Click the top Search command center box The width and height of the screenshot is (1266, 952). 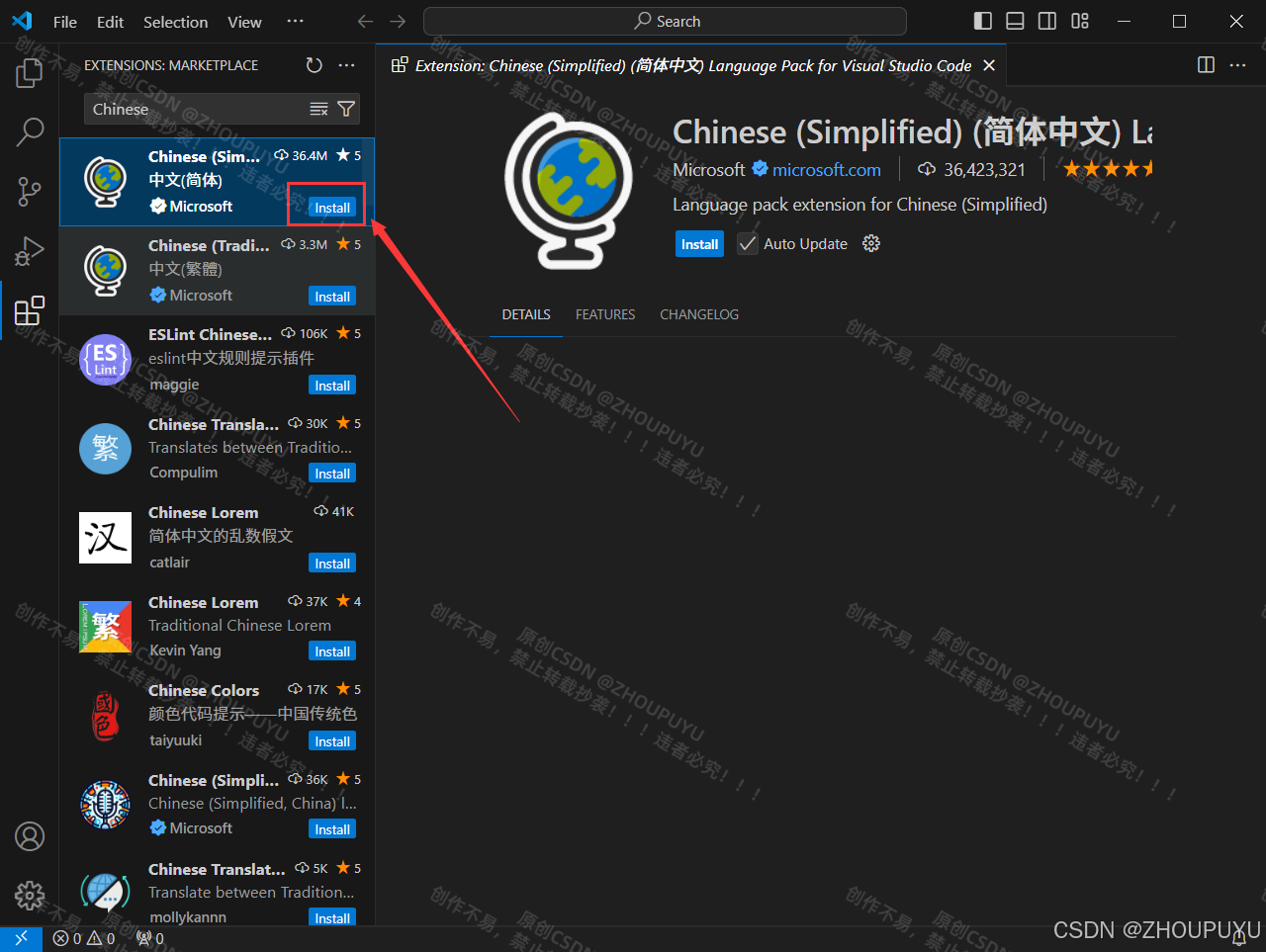point(665,21)
